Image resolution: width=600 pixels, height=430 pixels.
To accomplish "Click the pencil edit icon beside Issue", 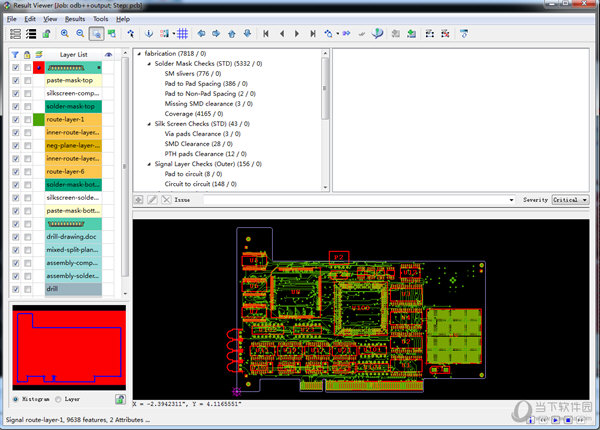I will [x=152, y=200].
